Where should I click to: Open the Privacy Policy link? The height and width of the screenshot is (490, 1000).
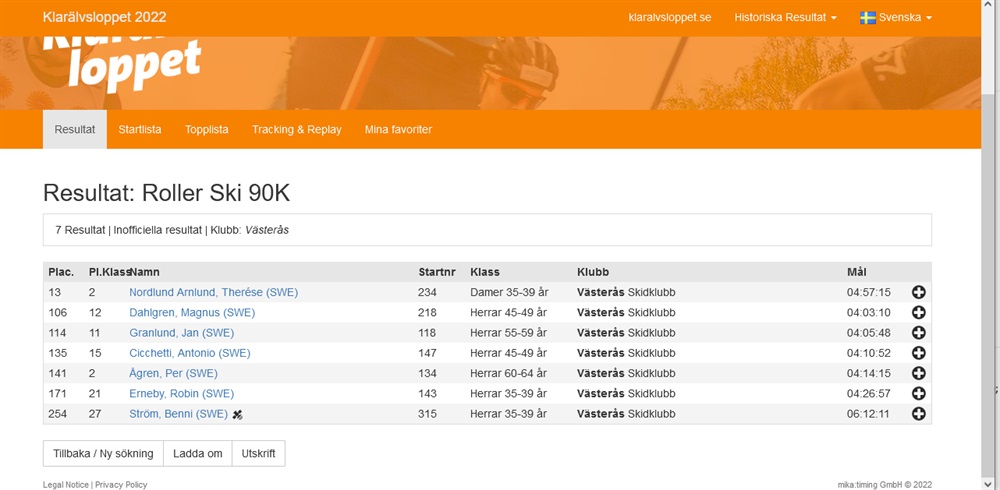[x=121, y=485]
